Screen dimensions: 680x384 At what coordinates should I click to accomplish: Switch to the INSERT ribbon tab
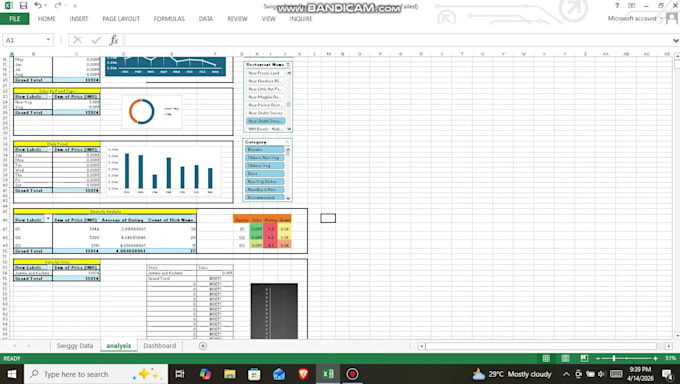(x=79, y=19)
